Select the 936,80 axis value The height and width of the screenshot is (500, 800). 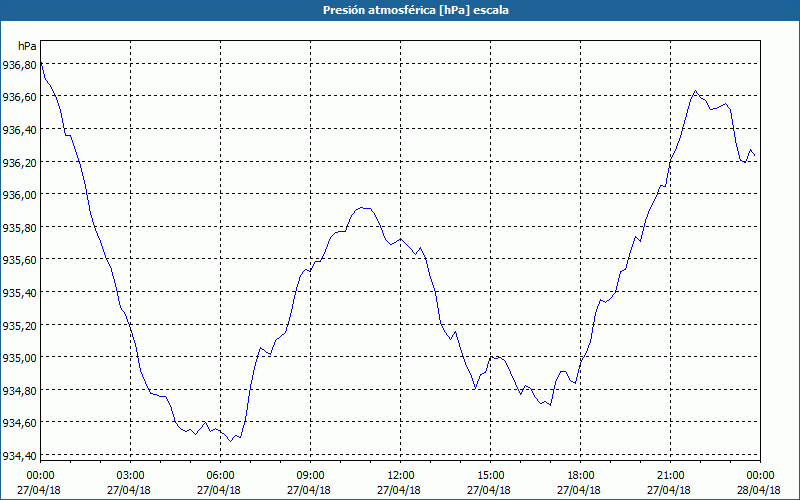[19, 65]
